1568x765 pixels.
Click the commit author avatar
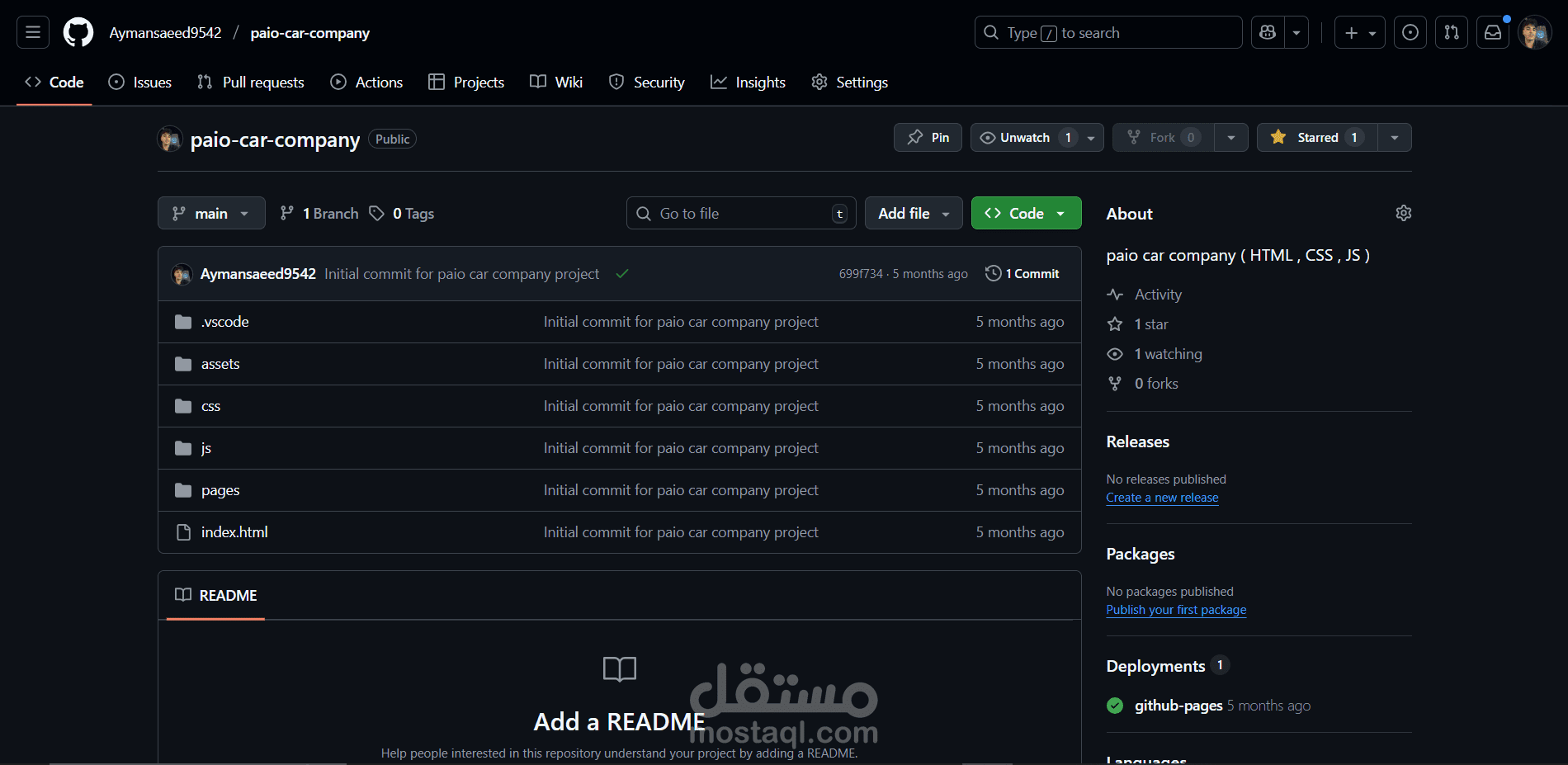click(x=182, y=274)
